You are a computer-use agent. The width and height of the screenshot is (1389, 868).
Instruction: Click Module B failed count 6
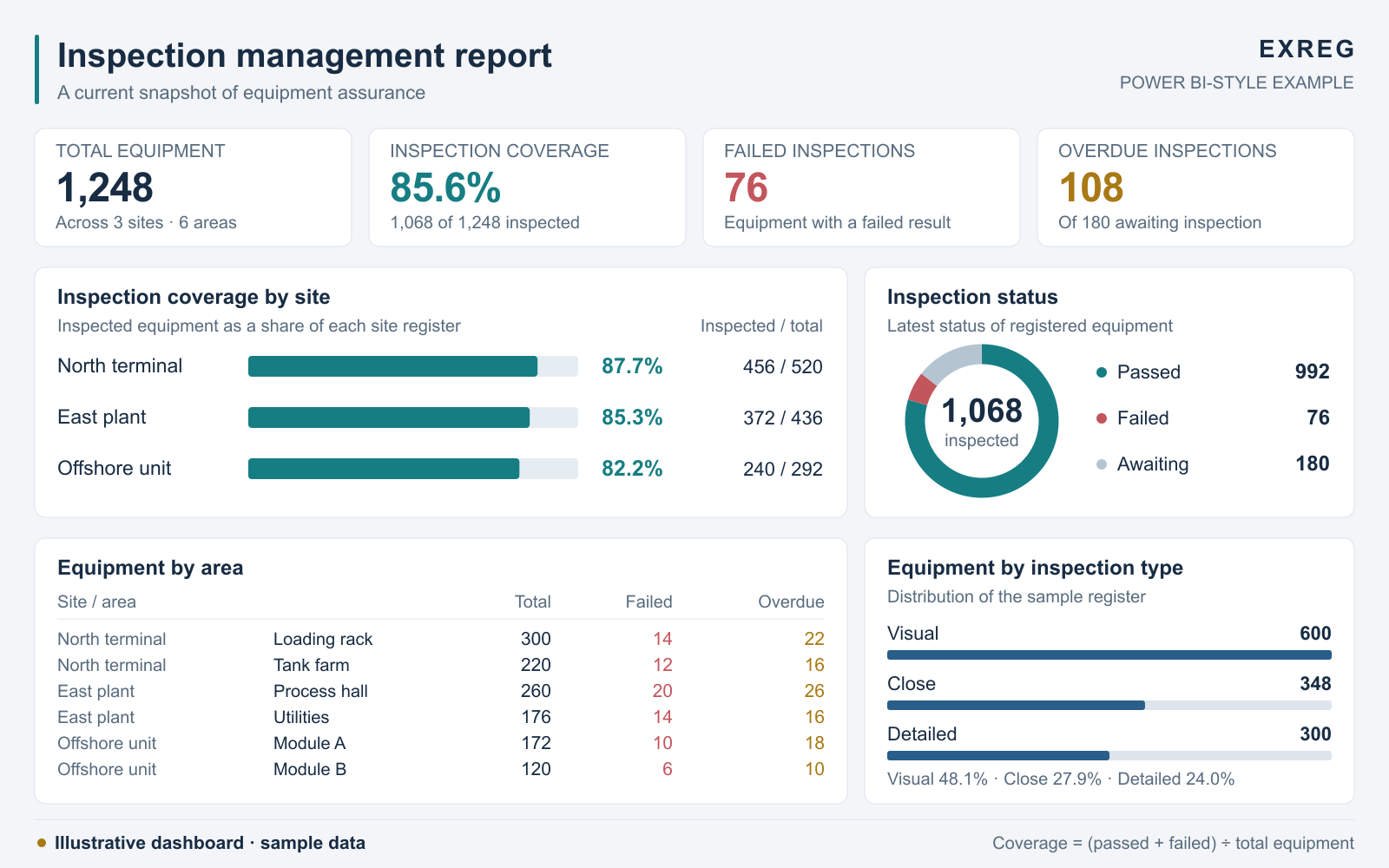pos(668,769)
